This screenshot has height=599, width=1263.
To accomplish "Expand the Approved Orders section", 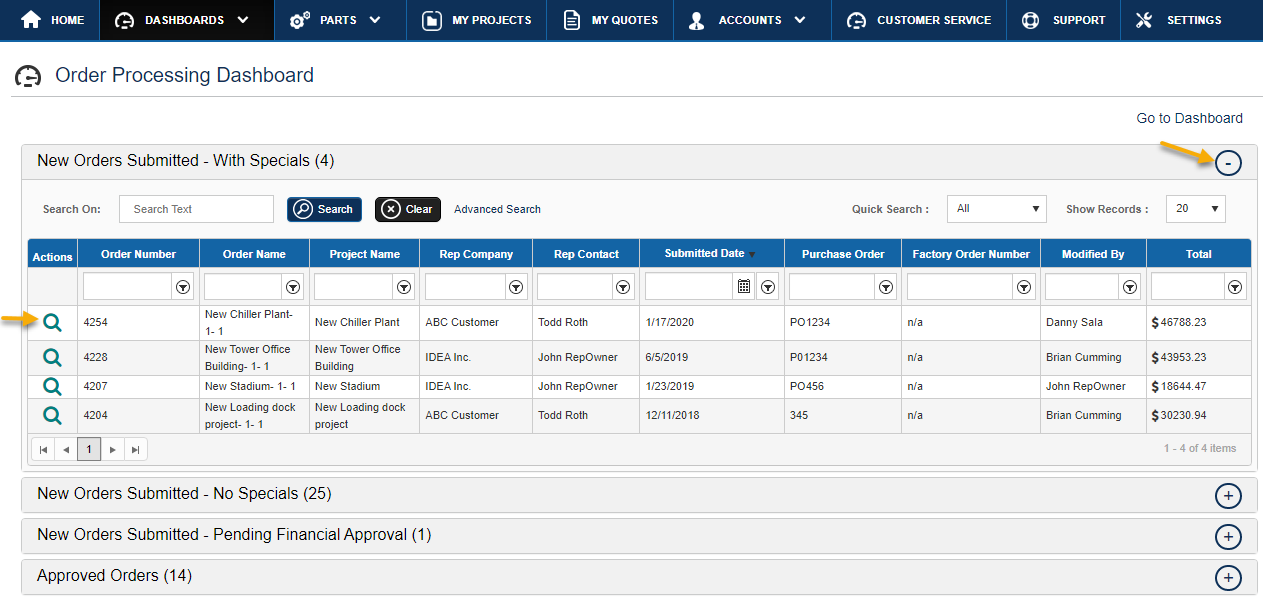I will click(1228, 577).
